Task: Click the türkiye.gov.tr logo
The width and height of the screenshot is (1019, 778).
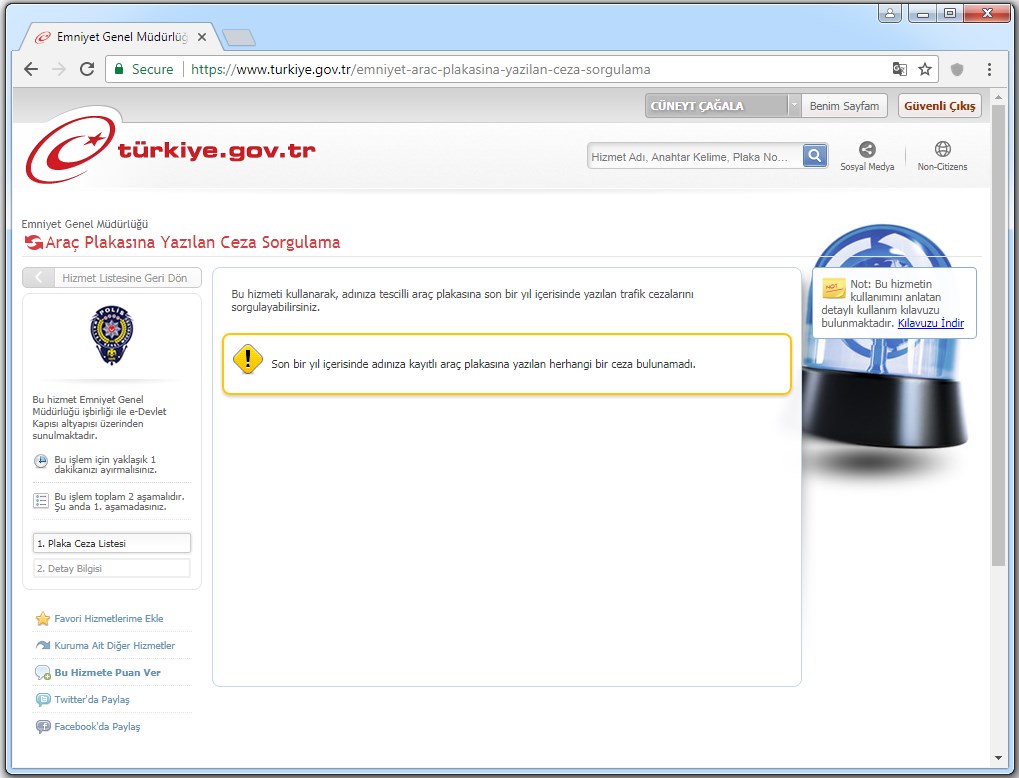Action: [170, 153]
